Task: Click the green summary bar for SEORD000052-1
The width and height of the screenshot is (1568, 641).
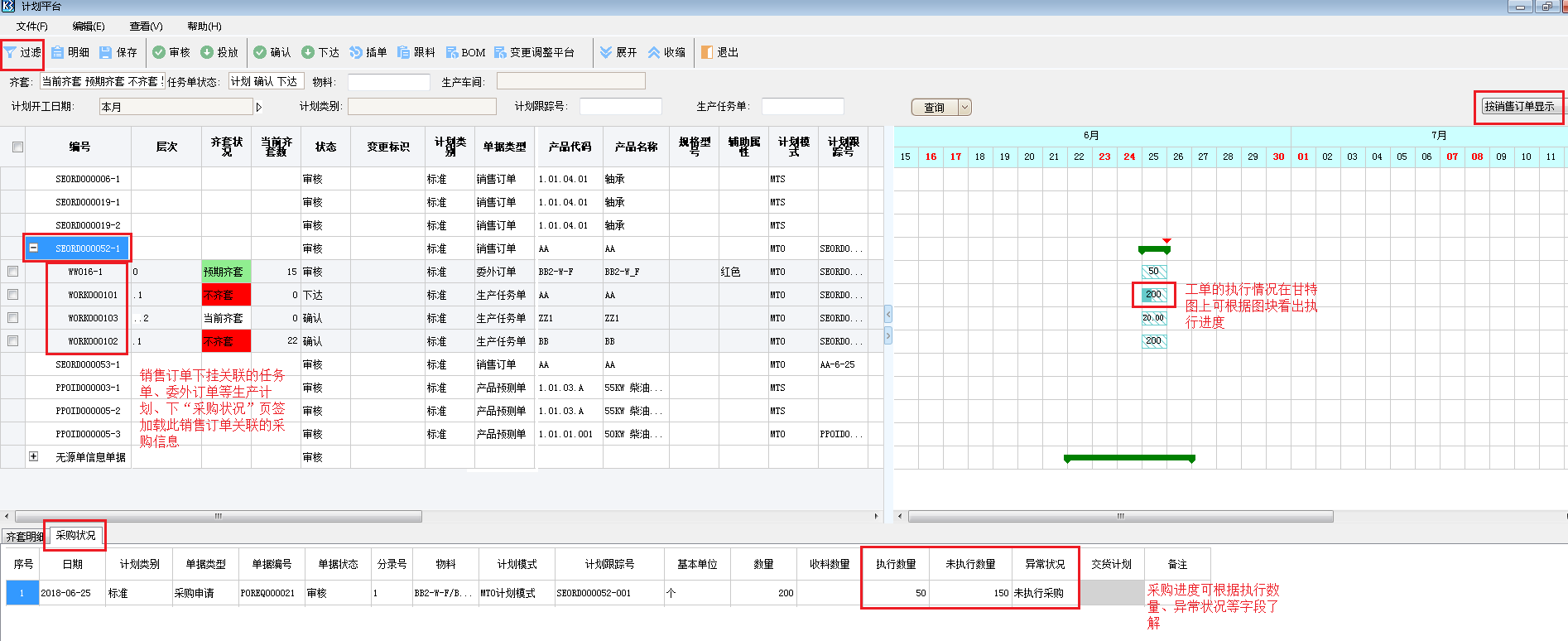Action: point(1154,249)
